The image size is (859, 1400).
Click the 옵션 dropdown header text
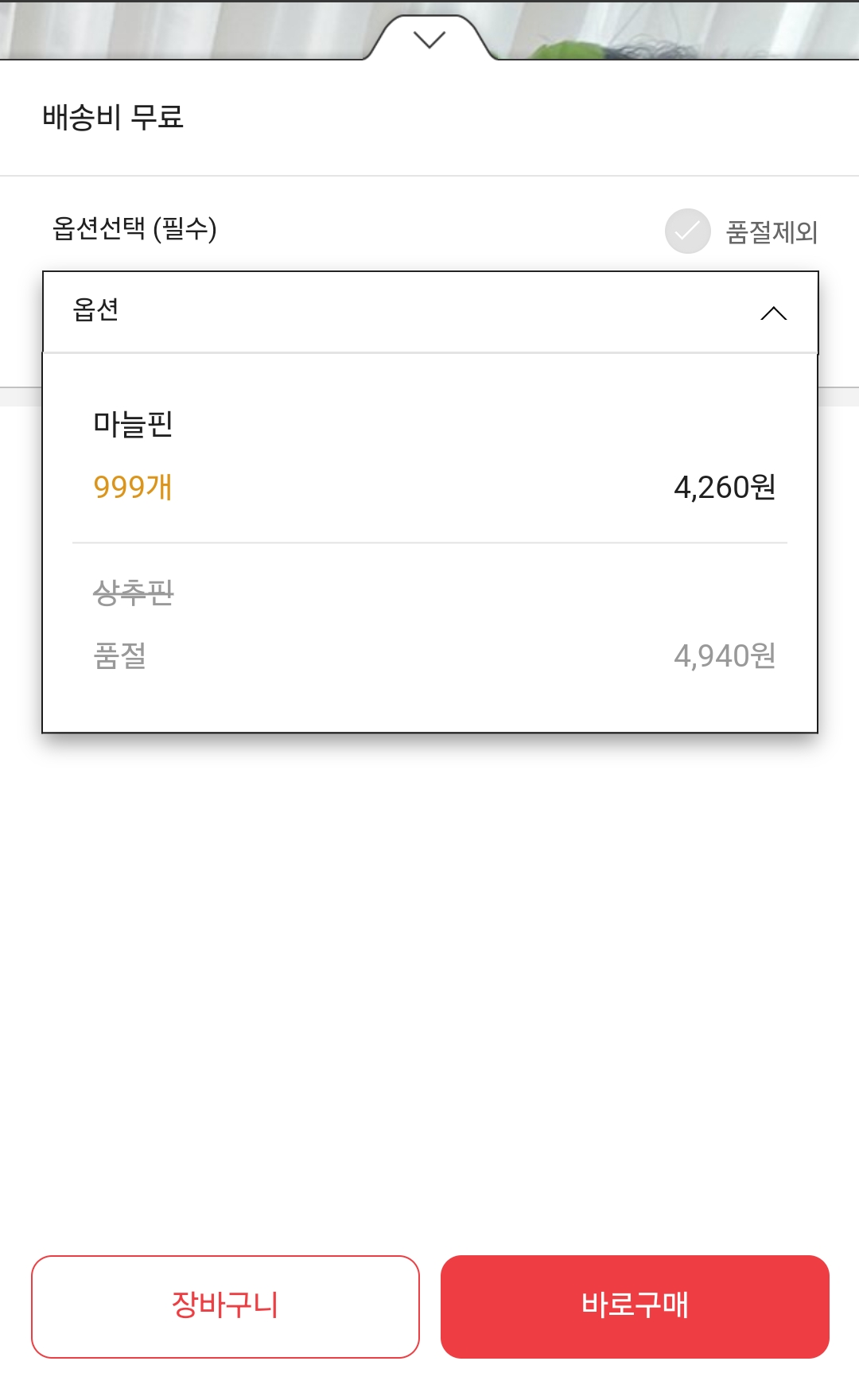pyautogui.click(x=96, y=309)
